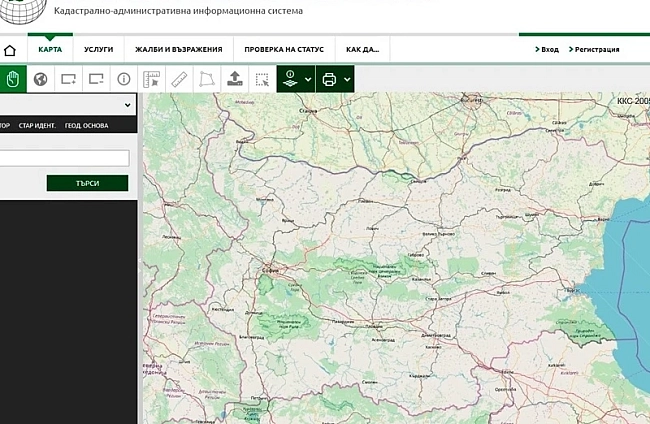This screenshot has height=424, width=650.
Task: Click the globe full extent icon
Action: (x=41, y=78)
